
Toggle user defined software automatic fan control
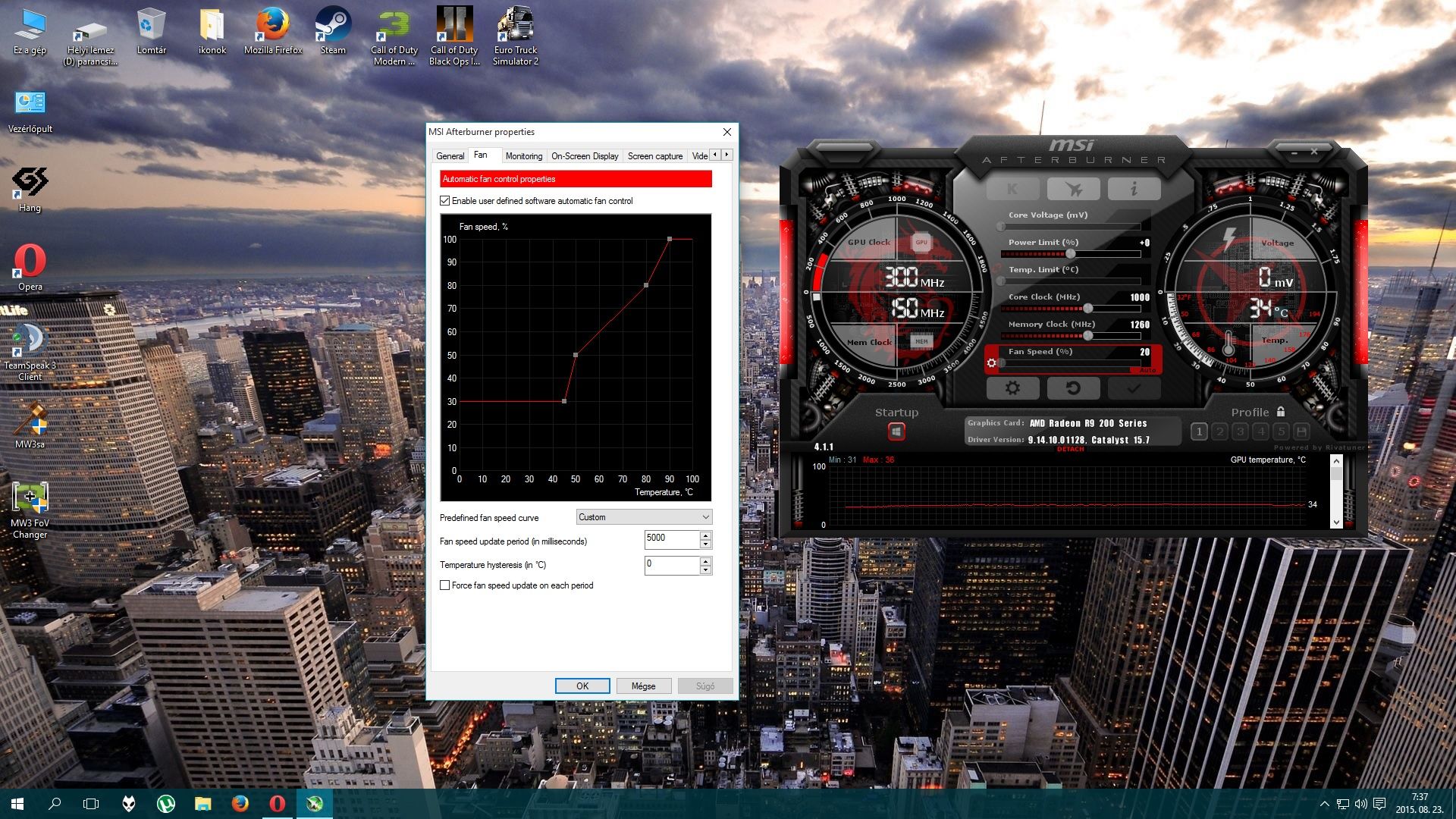click(x=444, y=201)
